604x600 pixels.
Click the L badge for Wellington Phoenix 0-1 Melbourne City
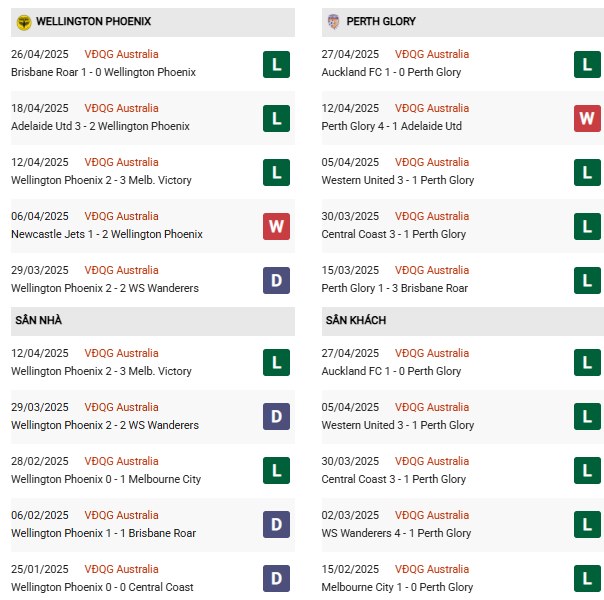click(x=276, y=471)
